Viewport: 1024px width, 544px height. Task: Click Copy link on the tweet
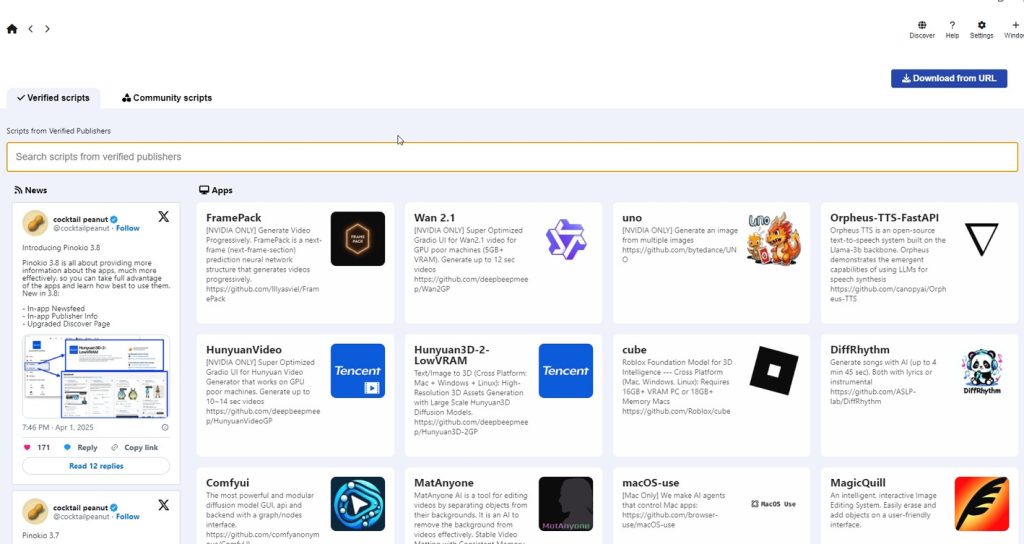[x=135, y=447]
